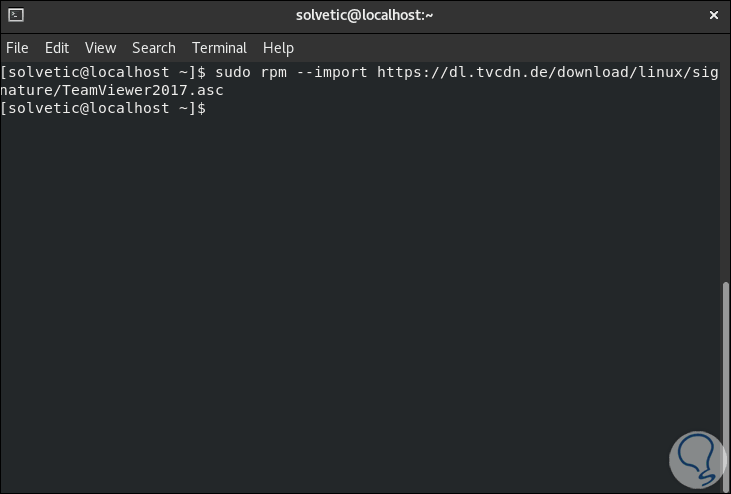Click the word sudo in the command

point(231,72)
